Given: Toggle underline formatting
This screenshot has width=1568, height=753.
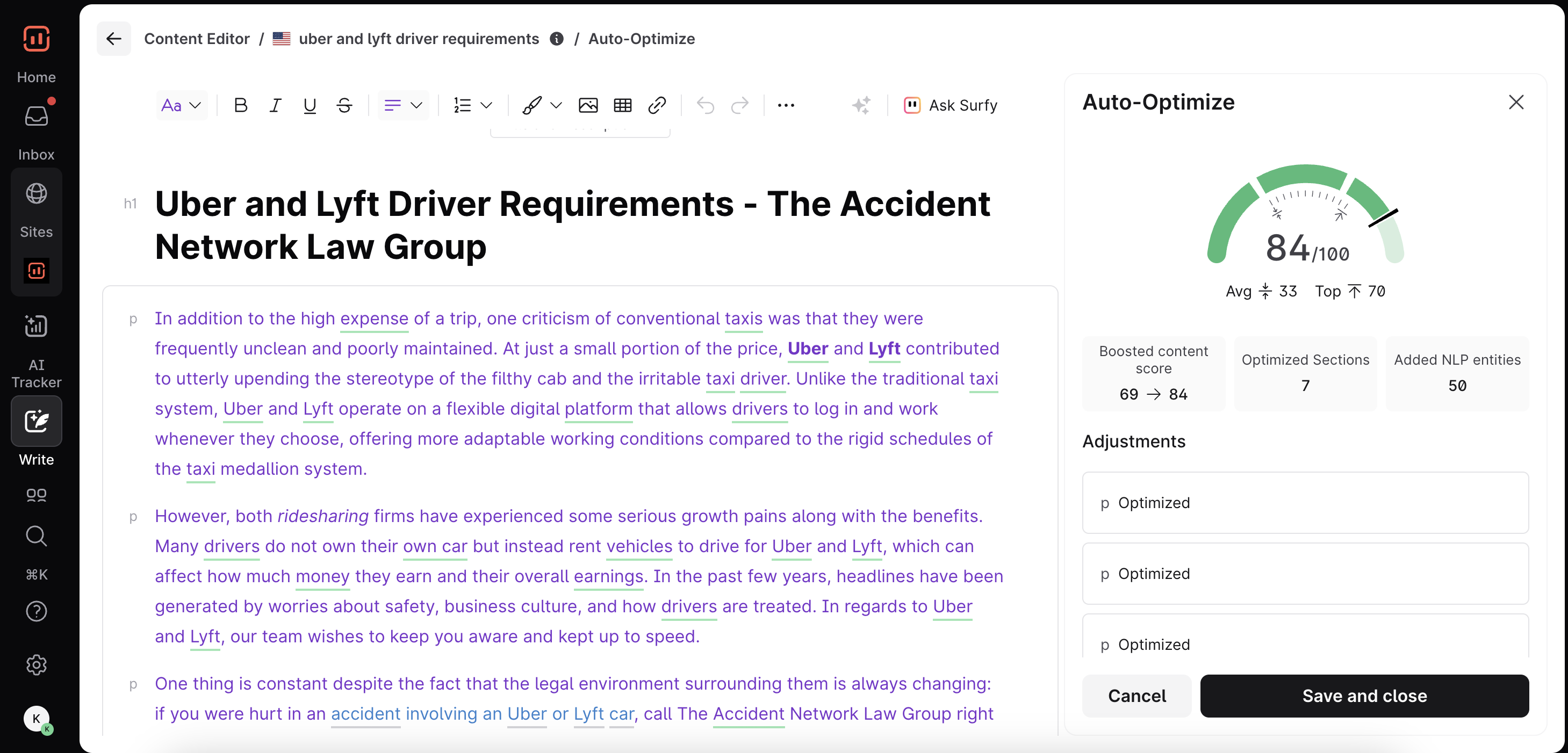Looking at the screenshot, I should coord(310,105).
